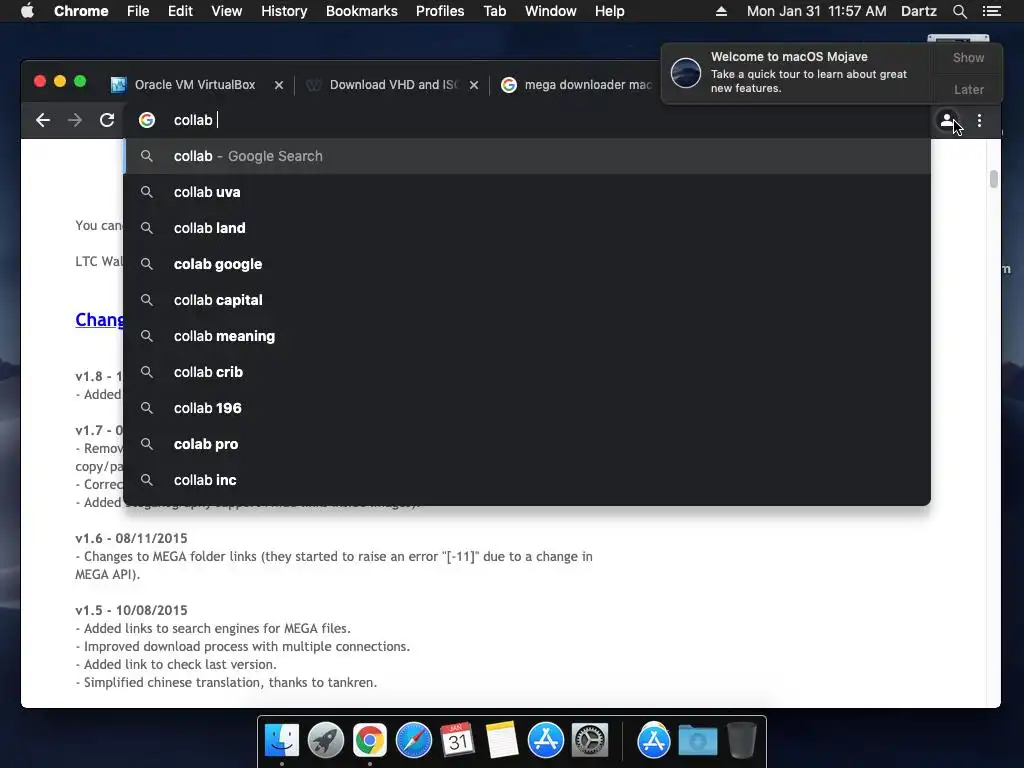Open the File menu
Image resolution: width=1024 pixels, height=768 pixels.
pyautogui.click(x=138, y=11)
